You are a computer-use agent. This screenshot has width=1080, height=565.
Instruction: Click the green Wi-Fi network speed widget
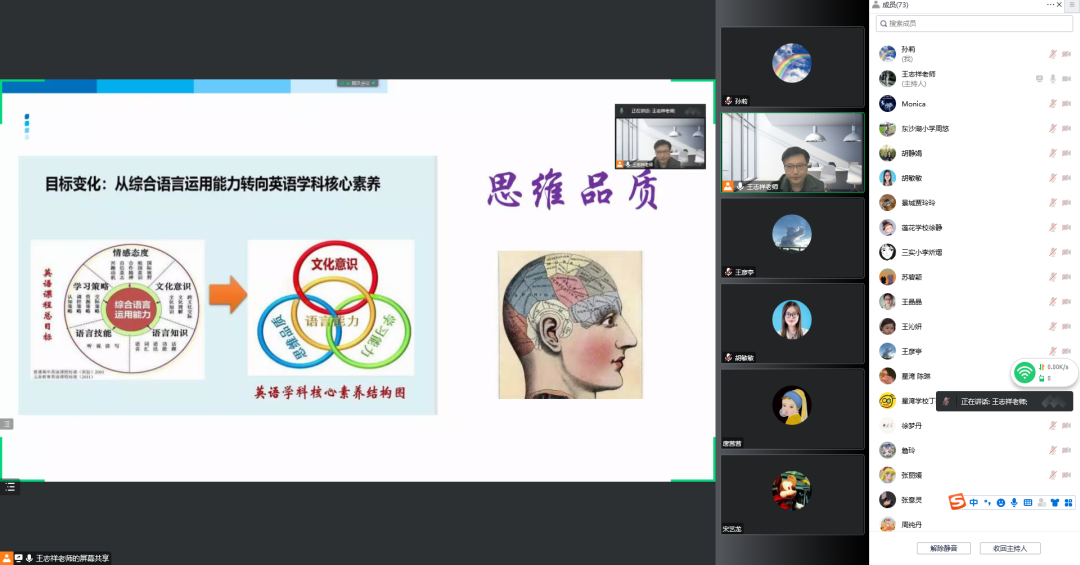coord(1043,373)
